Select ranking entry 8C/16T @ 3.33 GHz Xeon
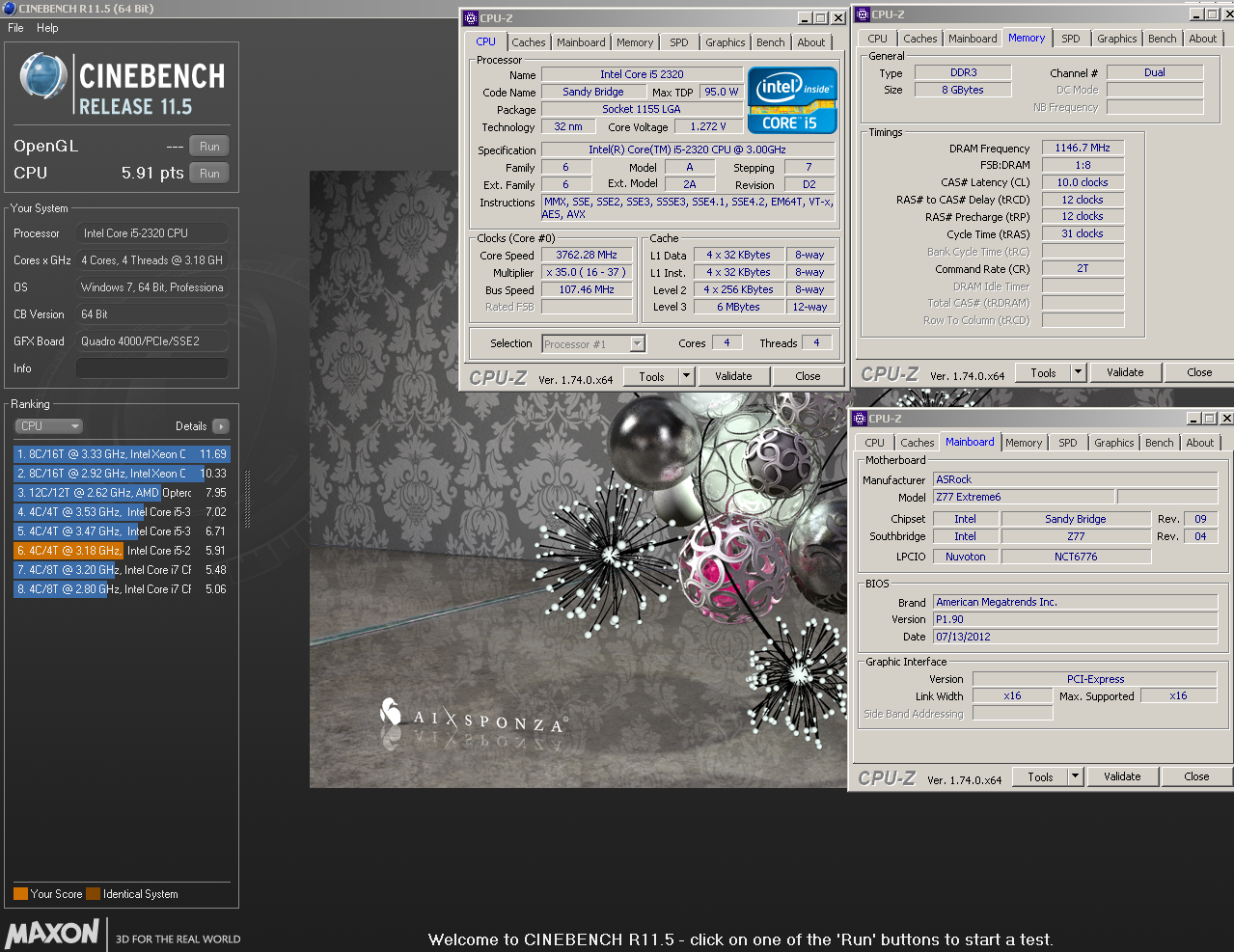The width and height of the screenshot is (1234, 952). (x=122, y=454)
